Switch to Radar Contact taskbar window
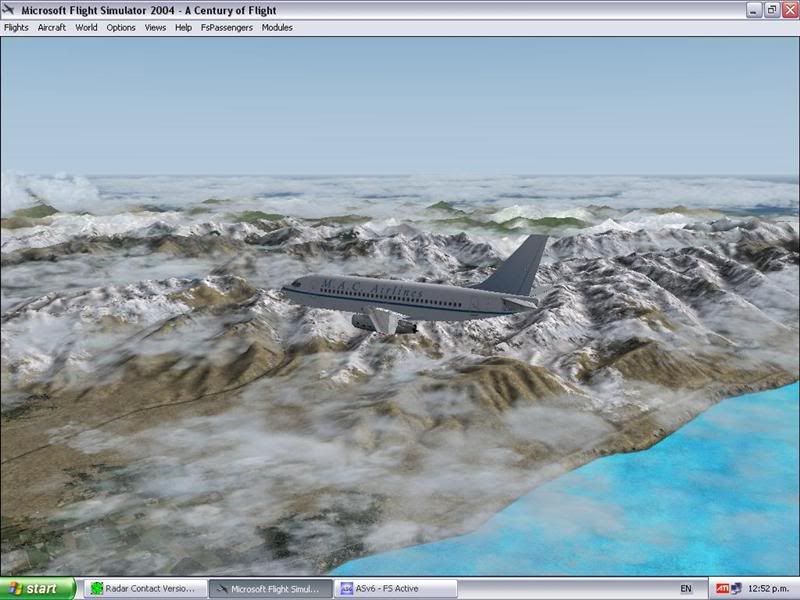The image size is (800, 600). (x=144, y=589)
